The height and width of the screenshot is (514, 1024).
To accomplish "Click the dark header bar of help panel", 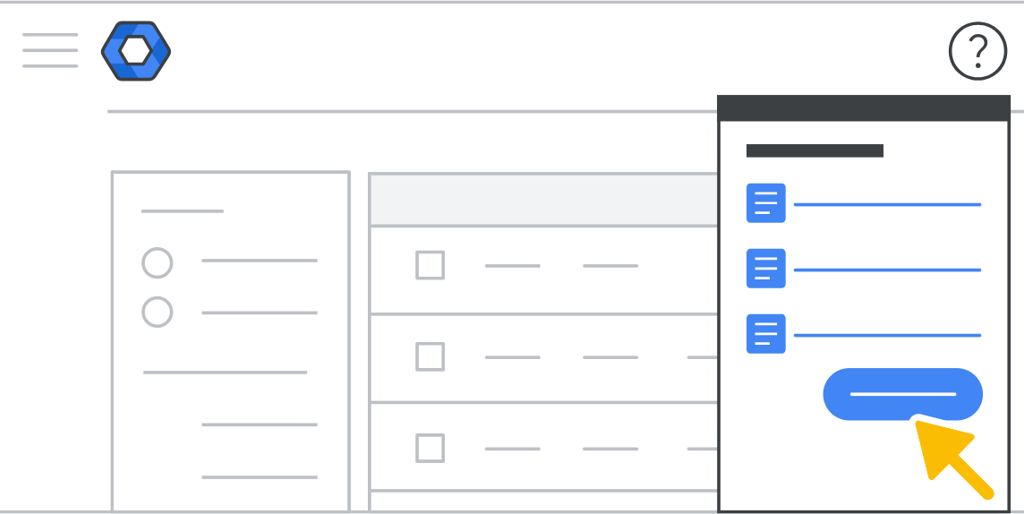I will pyautogui.click(x=863, y=108).
